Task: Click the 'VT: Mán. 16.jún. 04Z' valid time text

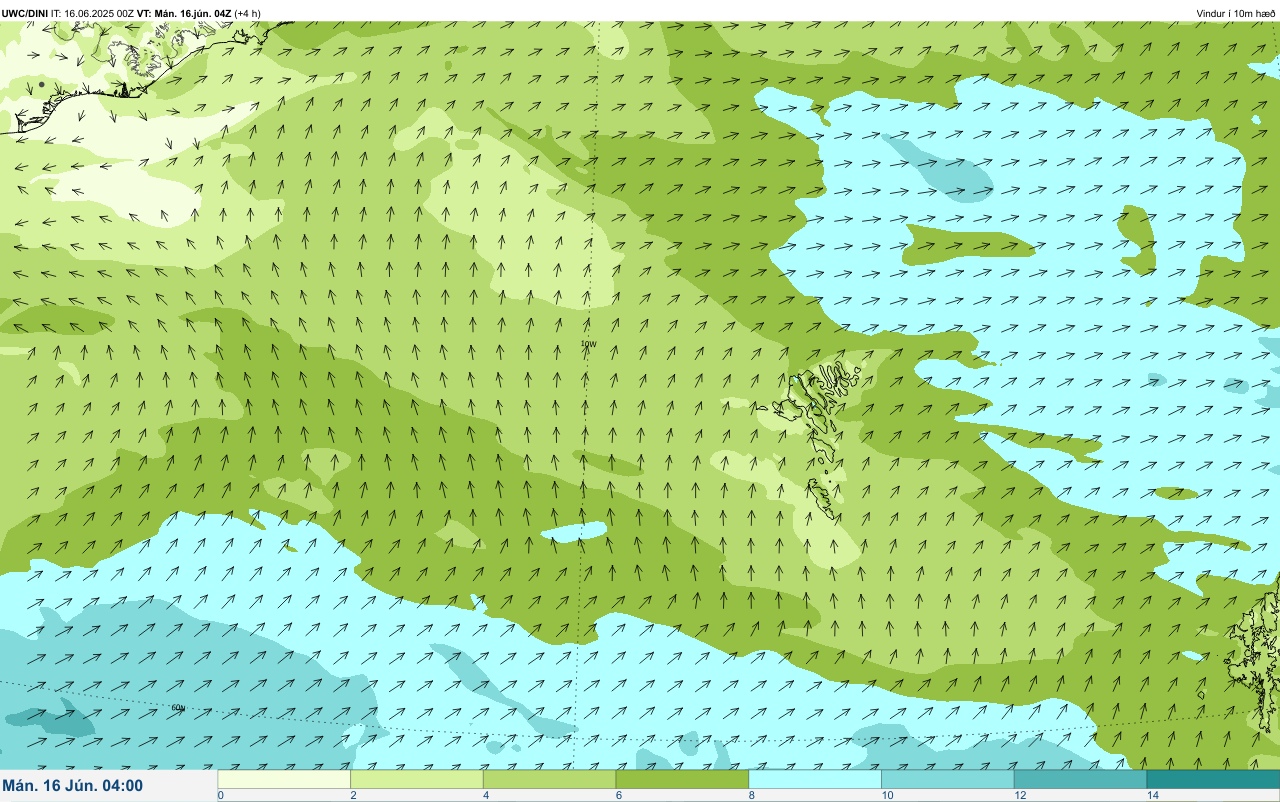Action: 185,13
